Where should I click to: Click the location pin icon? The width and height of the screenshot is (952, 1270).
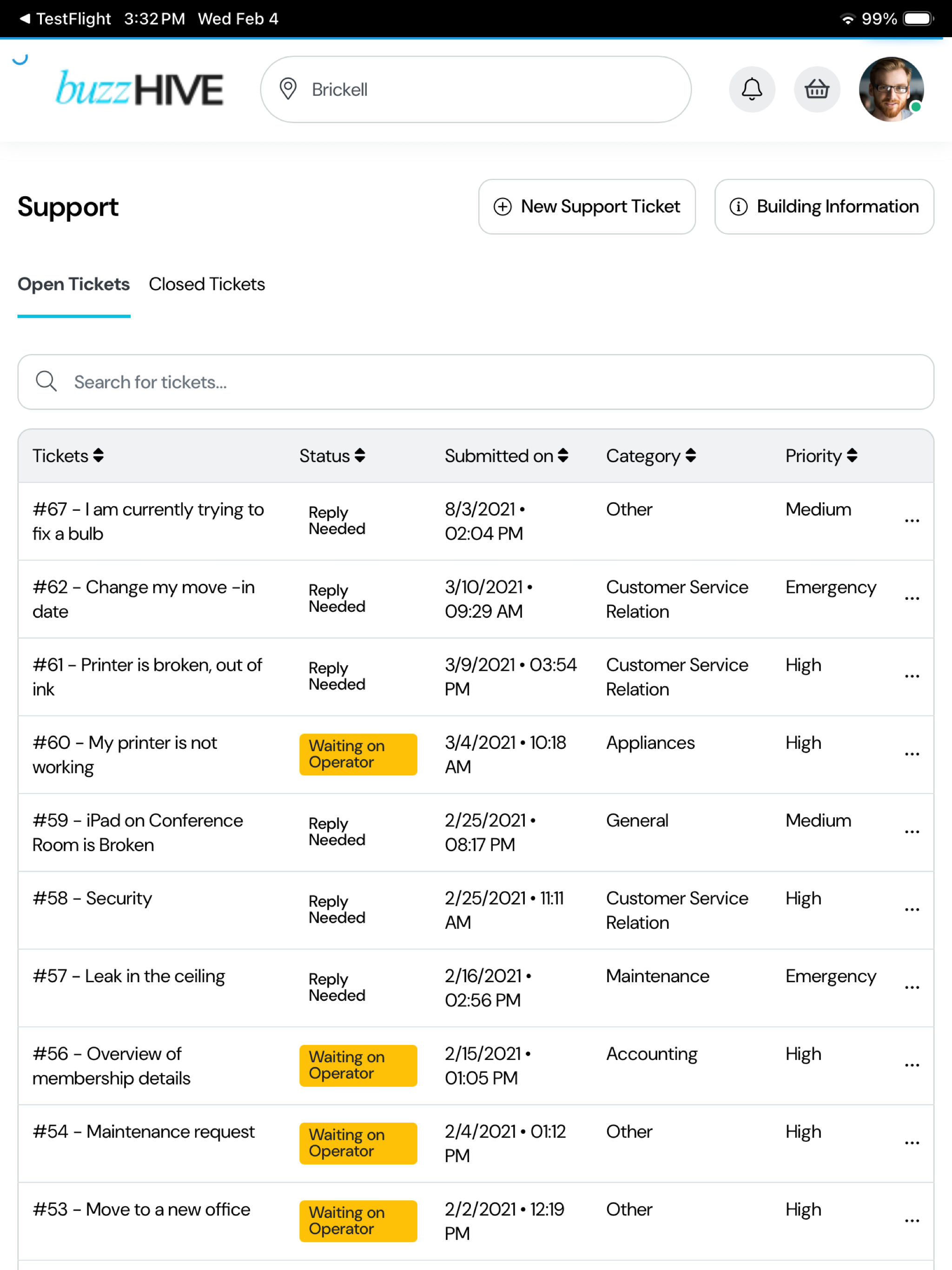pos(288,89)
